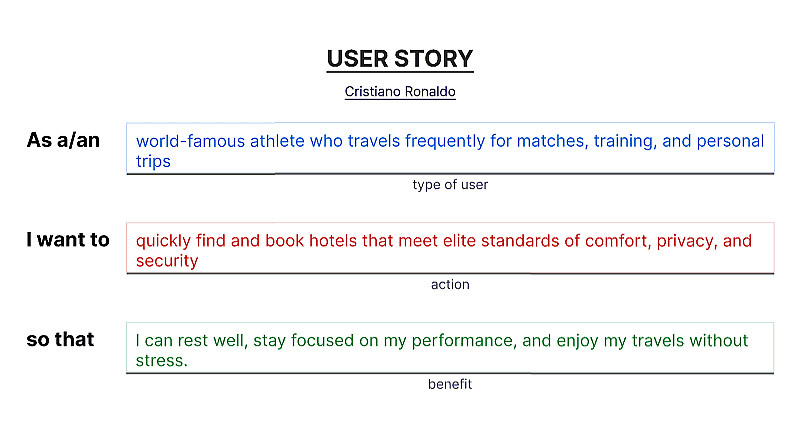800x439 pixels.
Task: Click the word "athlete" in blue text
Action: pos(275,141)
